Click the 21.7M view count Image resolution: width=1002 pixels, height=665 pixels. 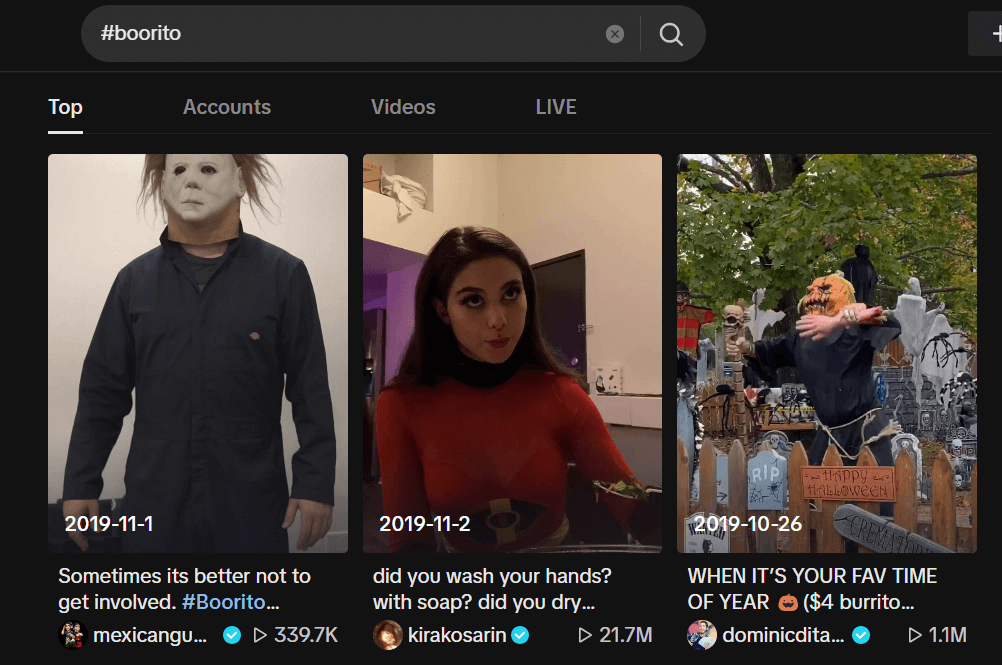coord(626,635)
